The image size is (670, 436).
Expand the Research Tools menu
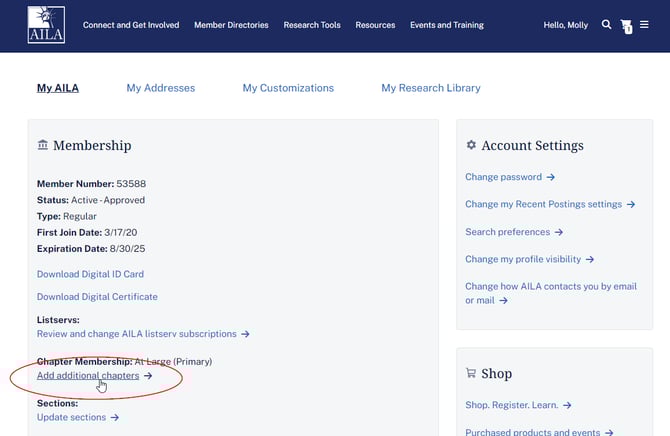(312, 25)
